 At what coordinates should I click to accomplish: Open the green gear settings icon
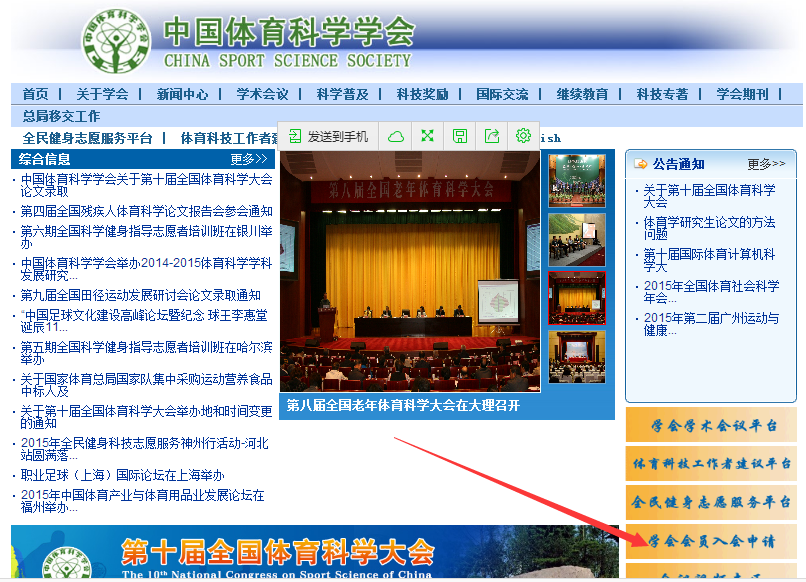(x=523, y=136)
